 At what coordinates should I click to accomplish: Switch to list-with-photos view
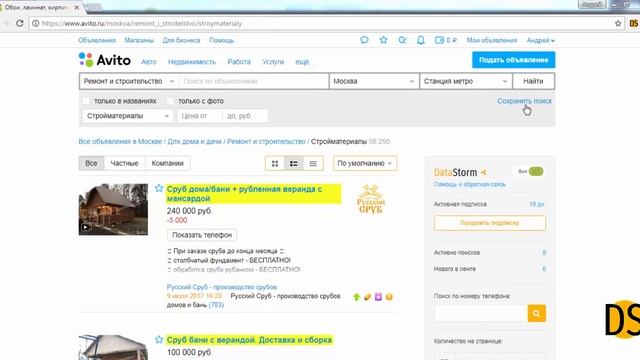(x=294, y=163)
